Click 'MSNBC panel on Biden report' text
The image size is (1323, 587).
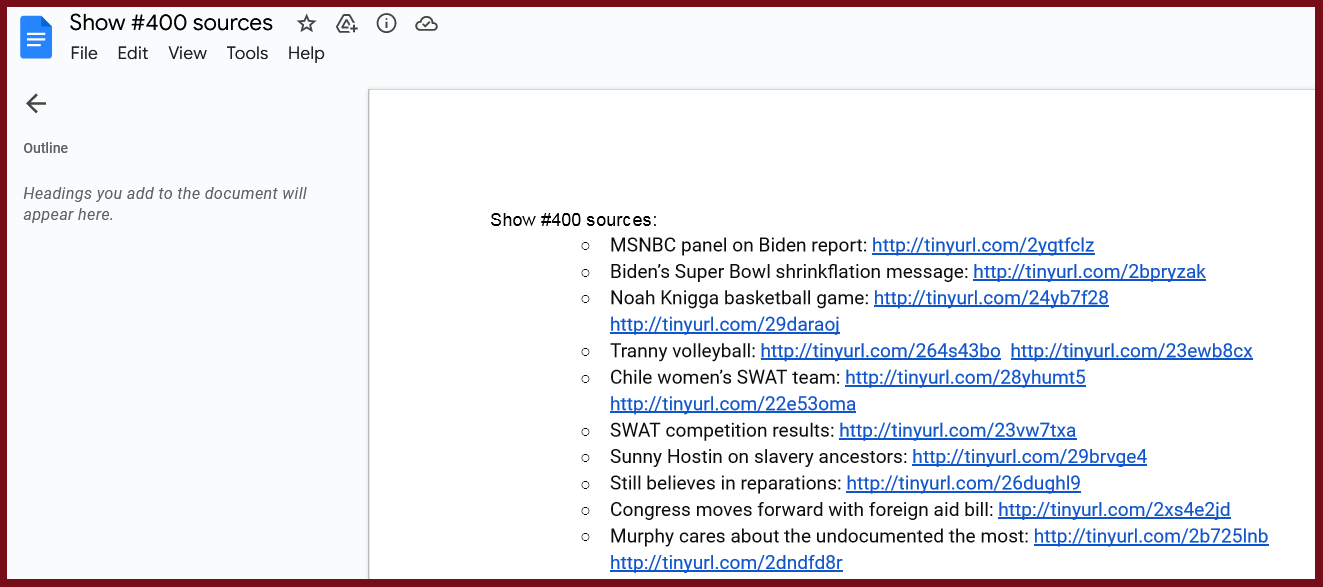click(738, 245)
